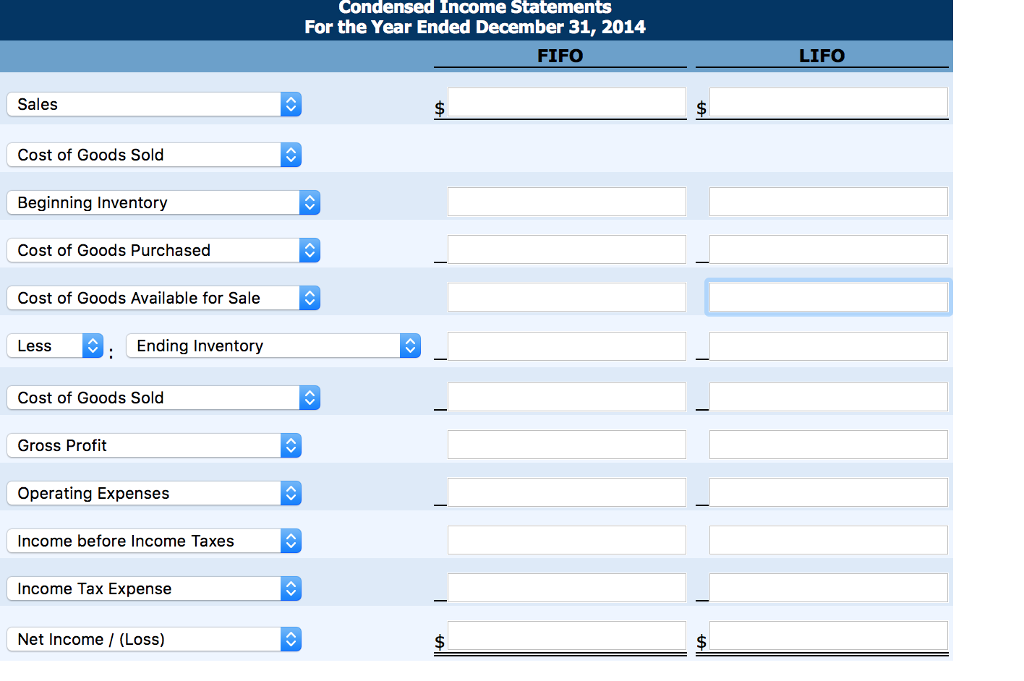Click the LIFO Cost of Goods Purchased field
The width and height of the screenshot is (1024, 681).
pyautogui.click(x=828, y=249)
